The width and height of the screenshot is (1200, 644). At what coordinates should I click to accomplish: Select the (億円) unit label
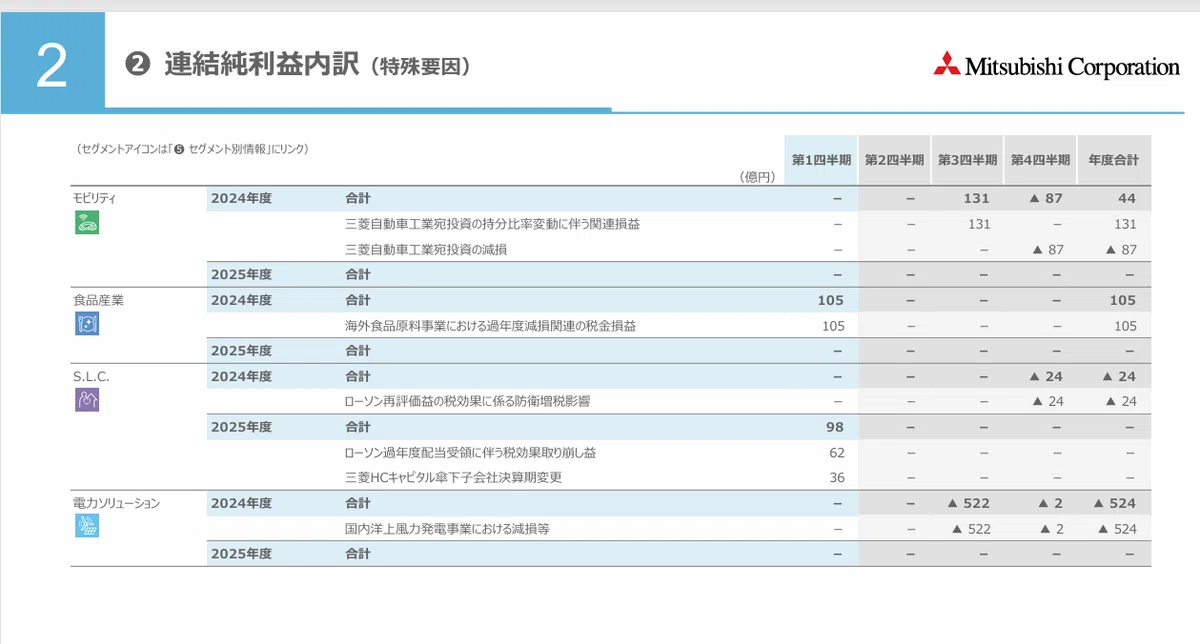pyautogui.click(x=758, y=177)
